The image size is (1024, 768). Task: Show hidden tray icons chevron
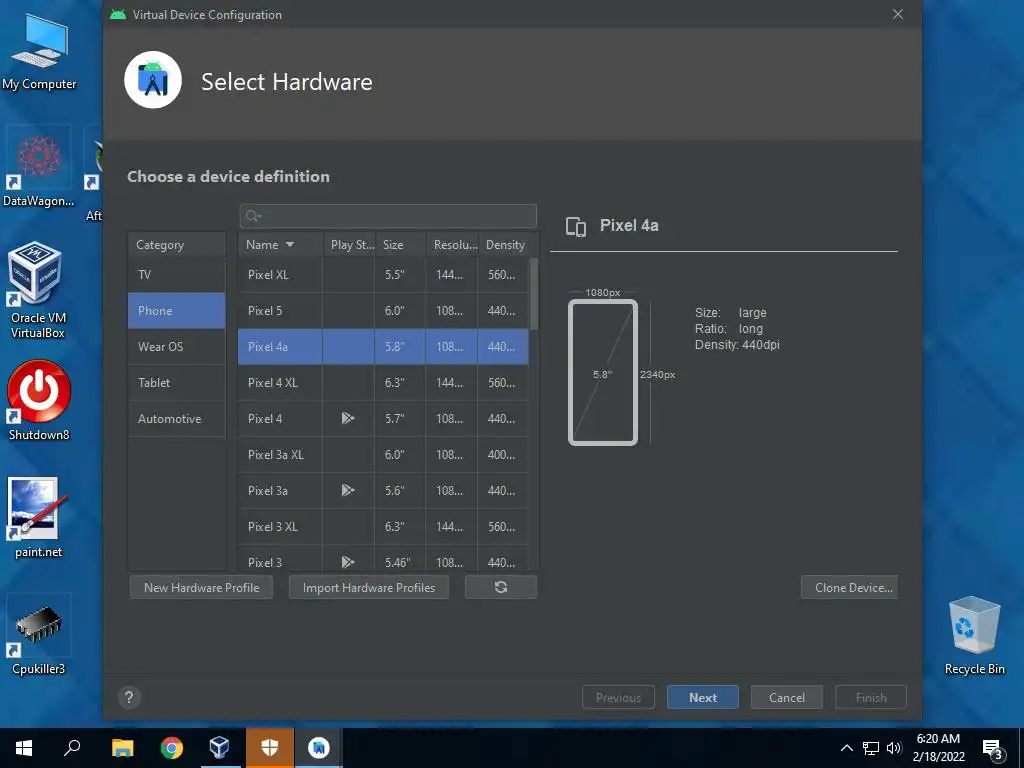pyautogui.click(x=846, y=748)
